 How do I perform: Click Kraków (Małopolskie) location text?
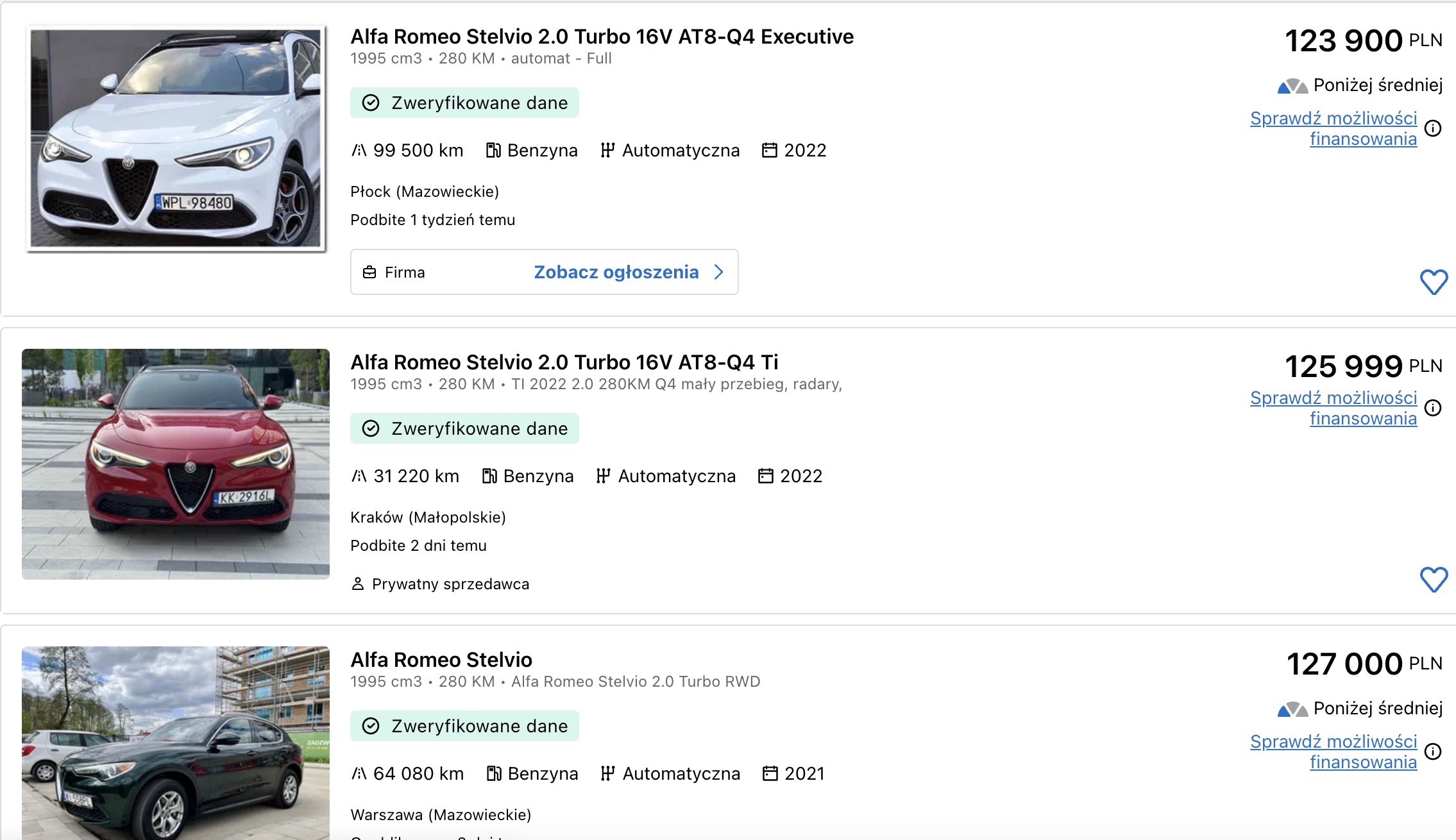coord(428,517)
